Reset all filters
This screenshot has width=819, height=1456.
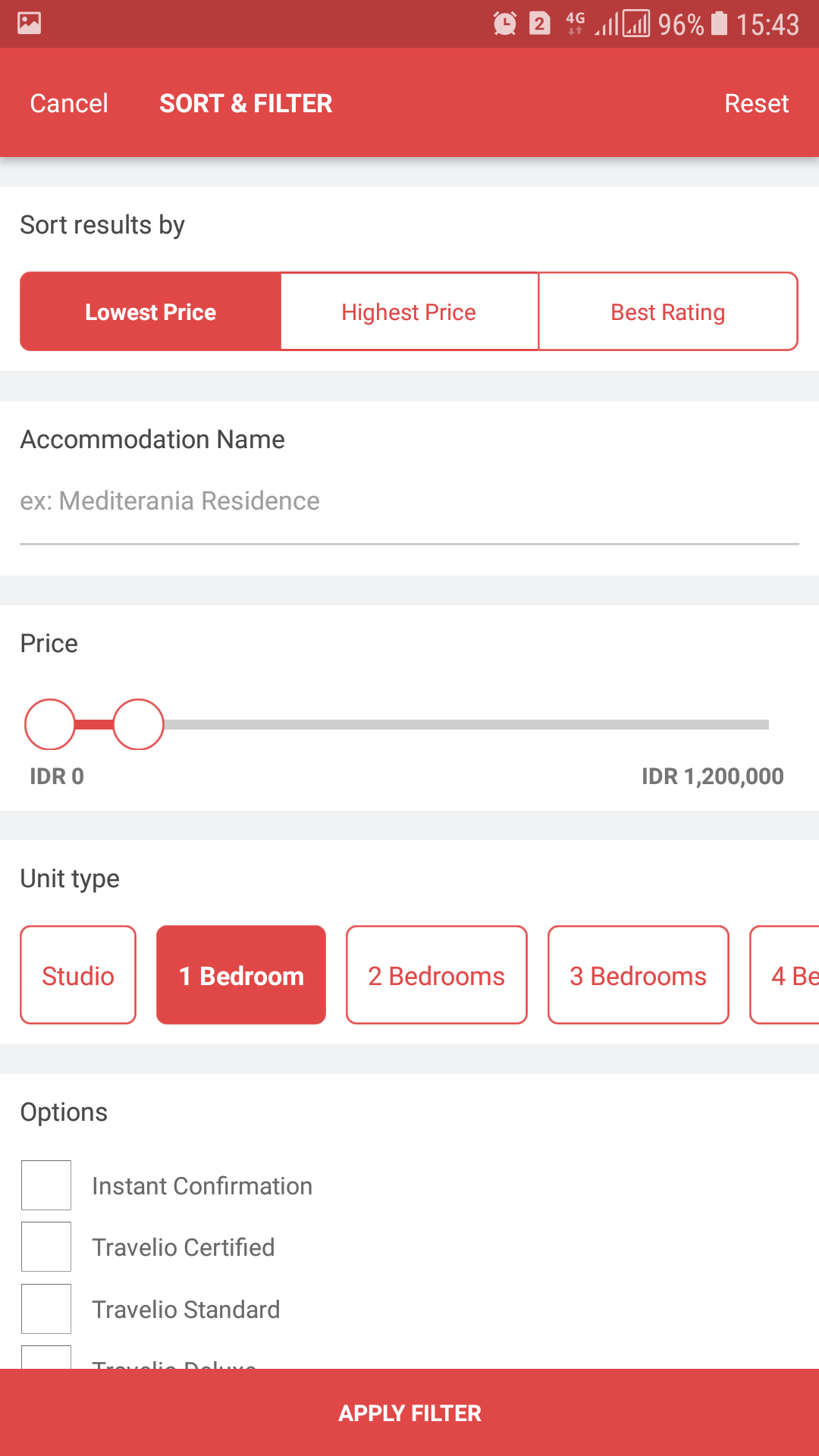point(756,103)
